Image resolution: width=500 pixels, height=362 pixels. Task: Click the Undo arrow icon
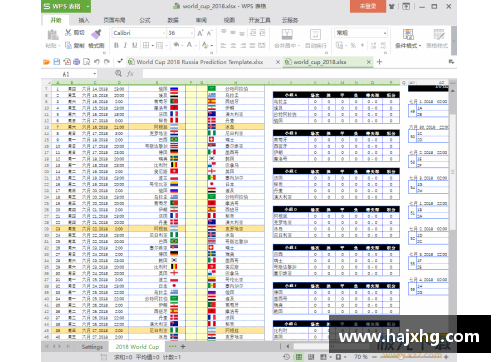pyautogui.click(x=97, y=62)
